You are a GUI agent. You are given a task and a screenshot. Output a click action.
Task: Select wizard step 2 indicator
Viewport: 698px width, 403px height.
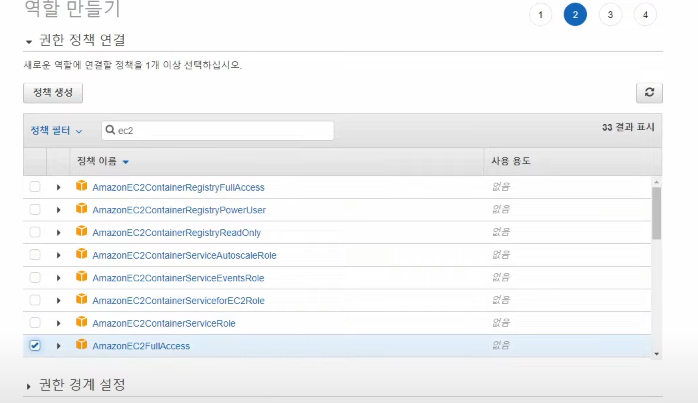[x=575, y=15]
